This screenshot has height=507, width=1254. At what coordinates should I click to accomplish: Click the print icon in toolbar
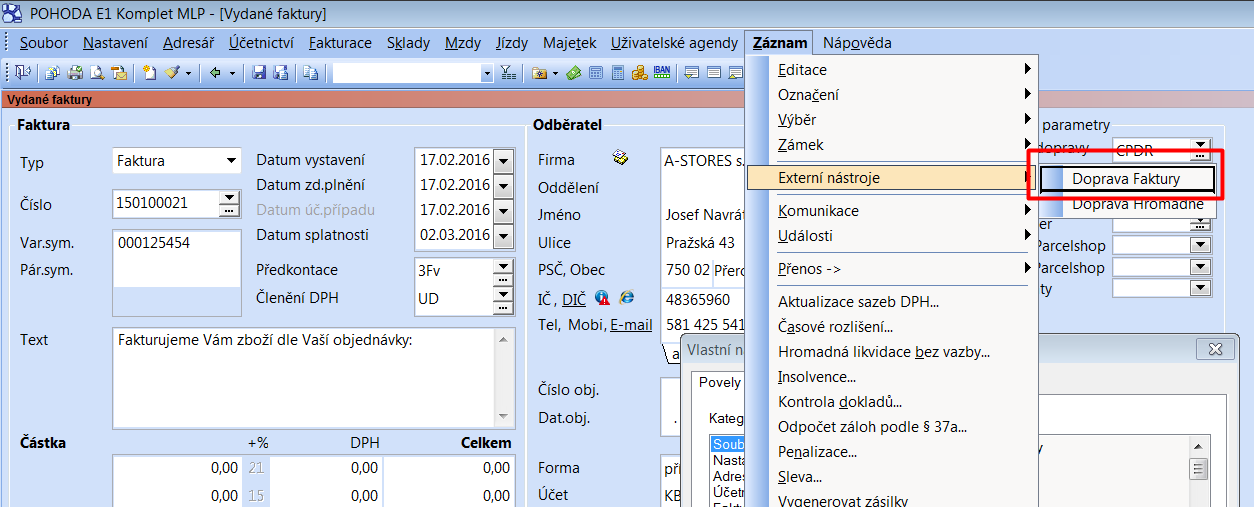pos(75,72)
